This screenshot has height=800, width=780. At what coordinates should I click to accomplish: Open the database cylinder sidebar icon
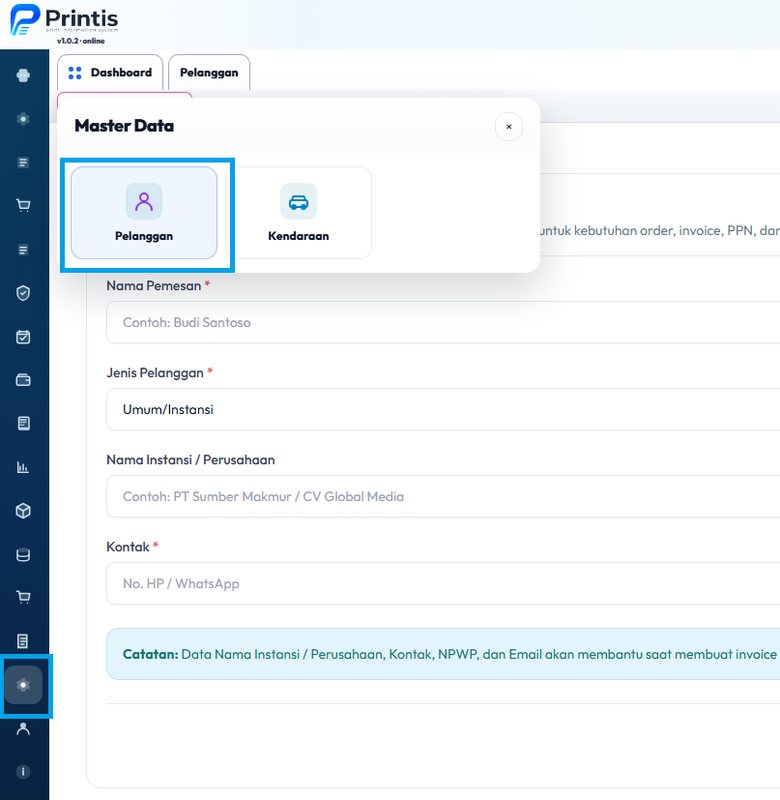point(23,555)
